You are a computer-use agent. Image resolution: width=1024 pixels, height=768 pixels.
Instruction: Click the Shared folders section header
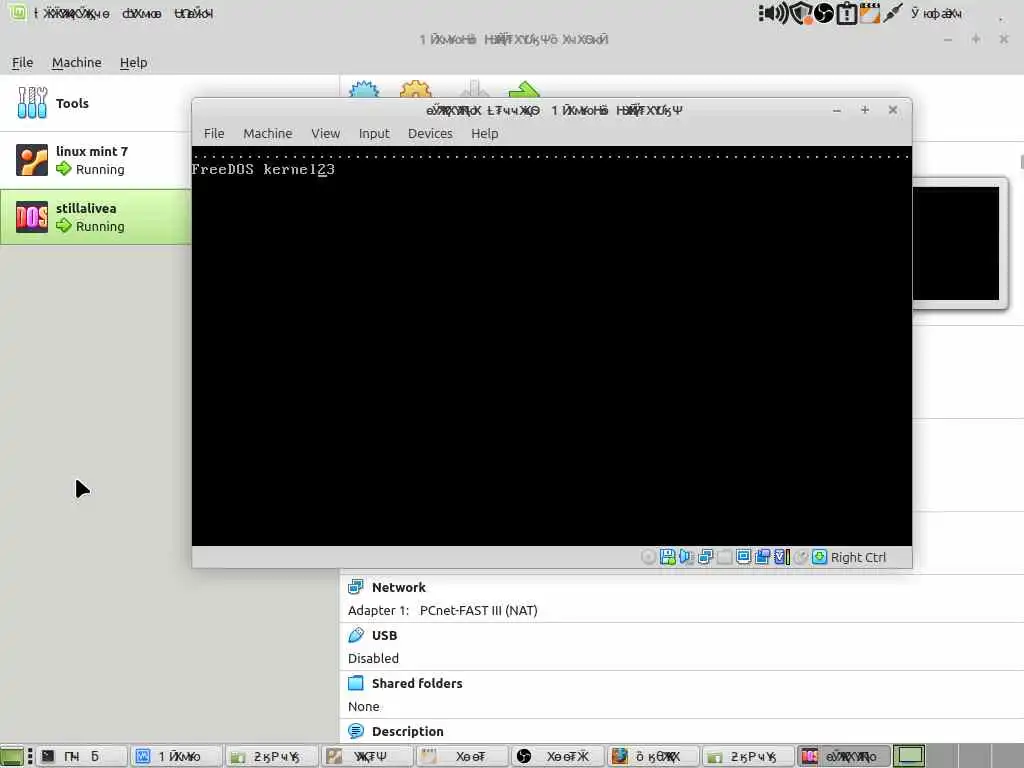tap(417, 683)
